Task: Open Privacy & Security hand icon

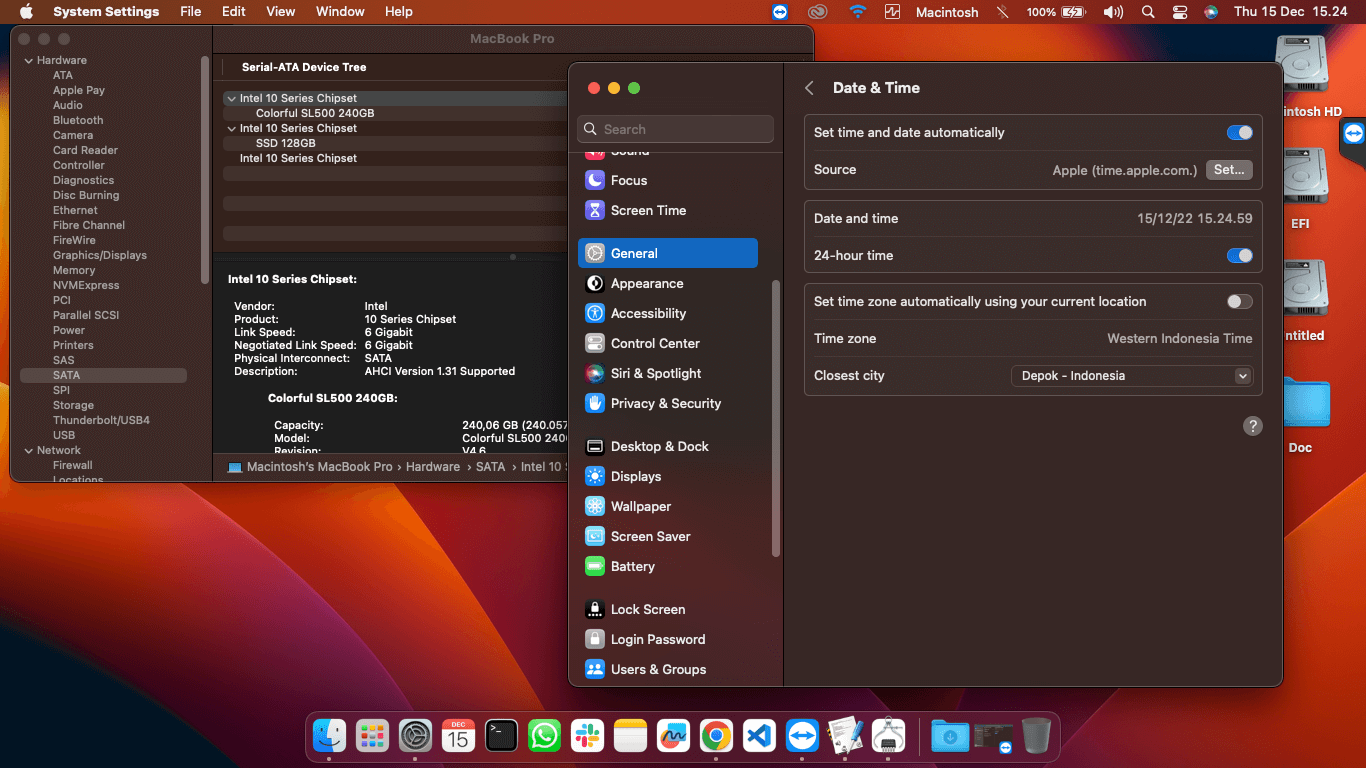Action: pyautogui.click(x=595, y=403)
